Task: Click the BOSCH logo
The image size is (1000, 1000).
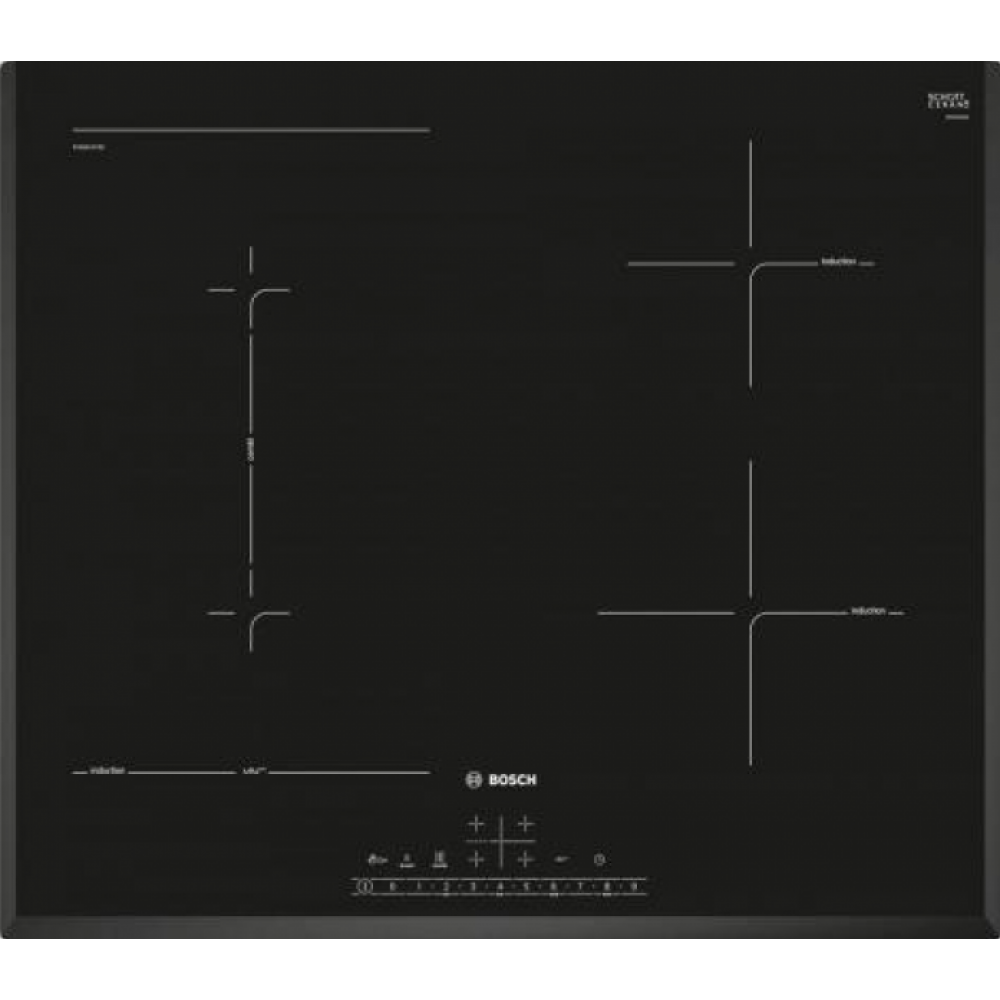Action: pos(501,780)
